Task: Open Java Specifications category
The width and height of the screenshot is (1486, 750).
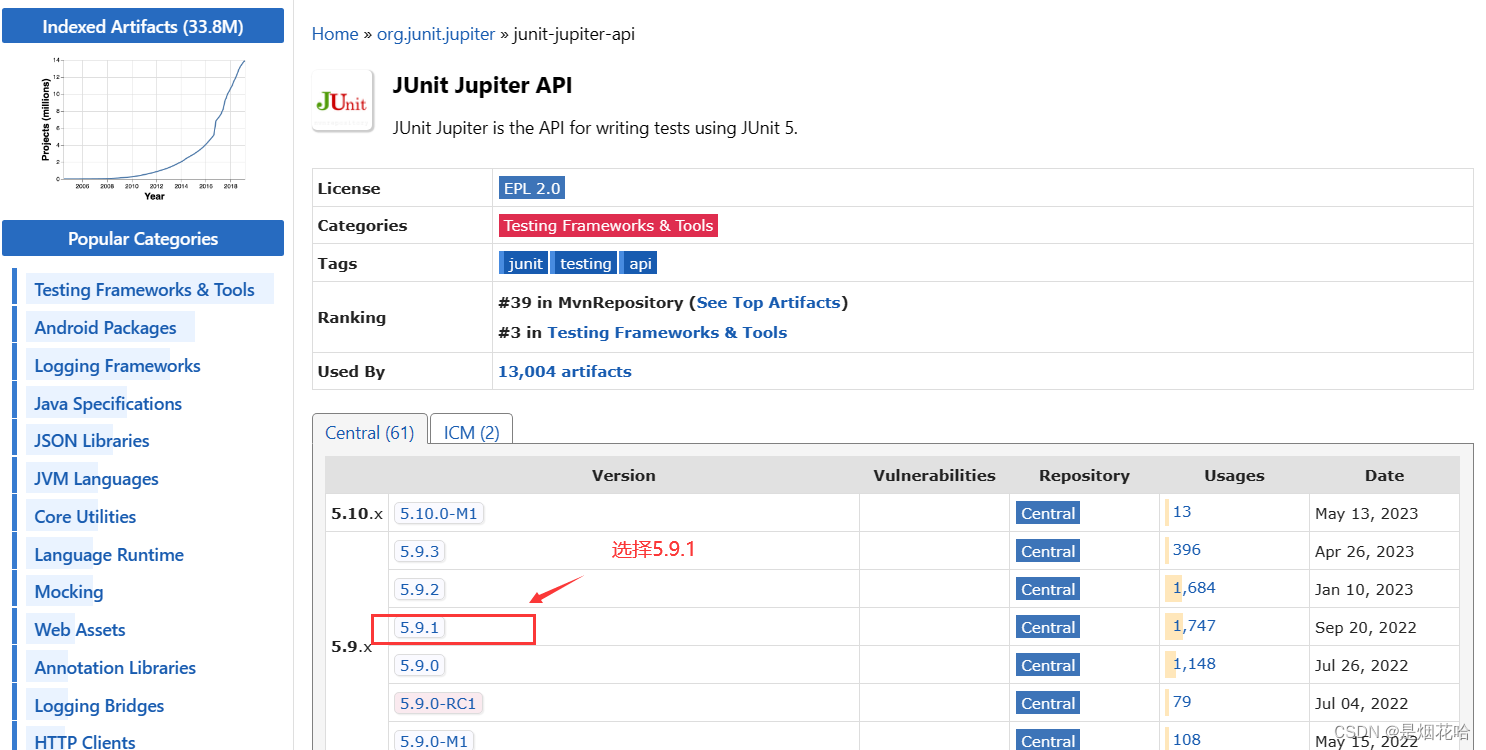Action: (x=108, y=404)
